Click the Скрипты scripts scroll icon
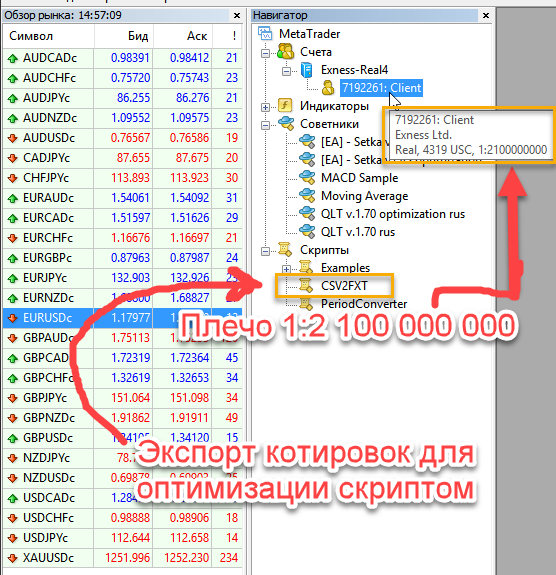This screenshot has width=556, height=575. click(285, 250)
